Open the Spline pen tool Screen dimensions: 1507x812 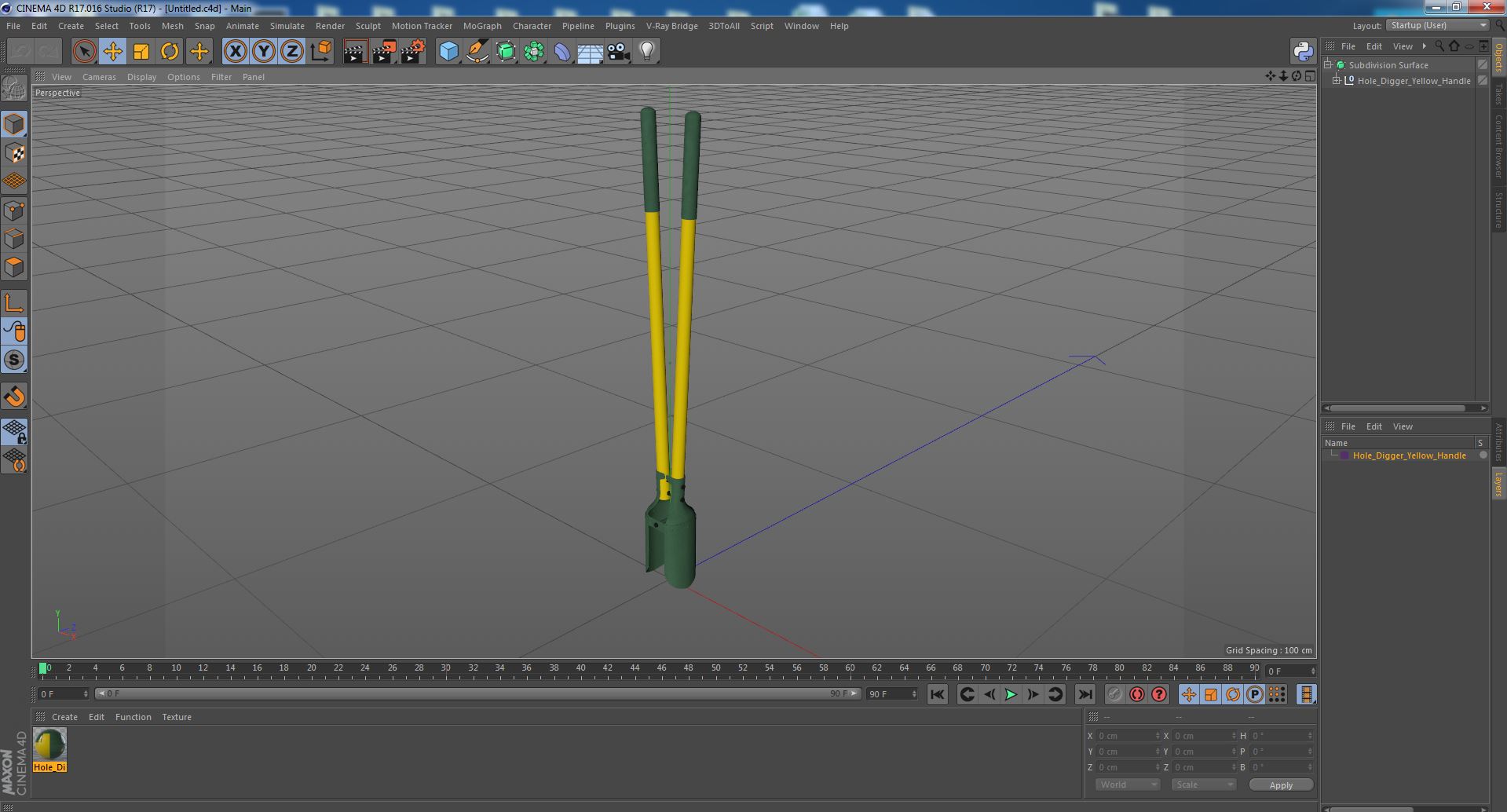point(477,52)
